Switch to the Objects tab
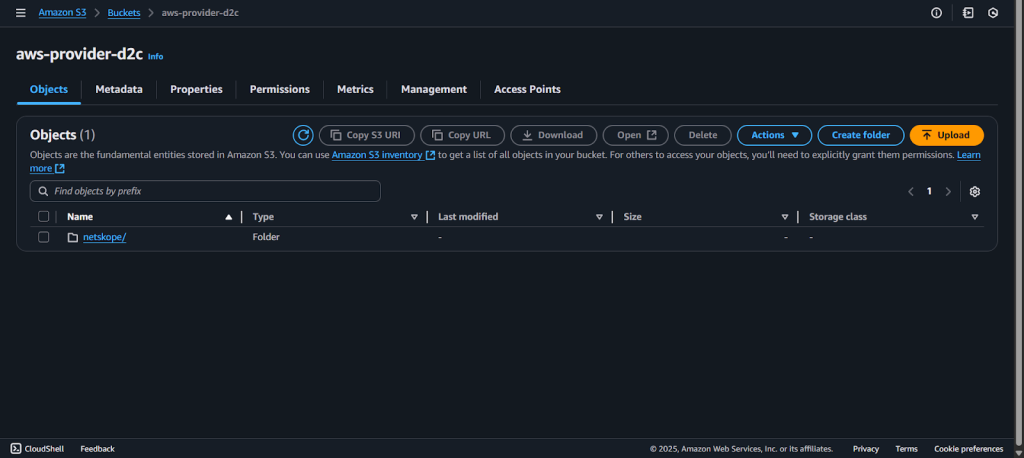The height and width of the screenshot is (458, 1024). (49, 90)
